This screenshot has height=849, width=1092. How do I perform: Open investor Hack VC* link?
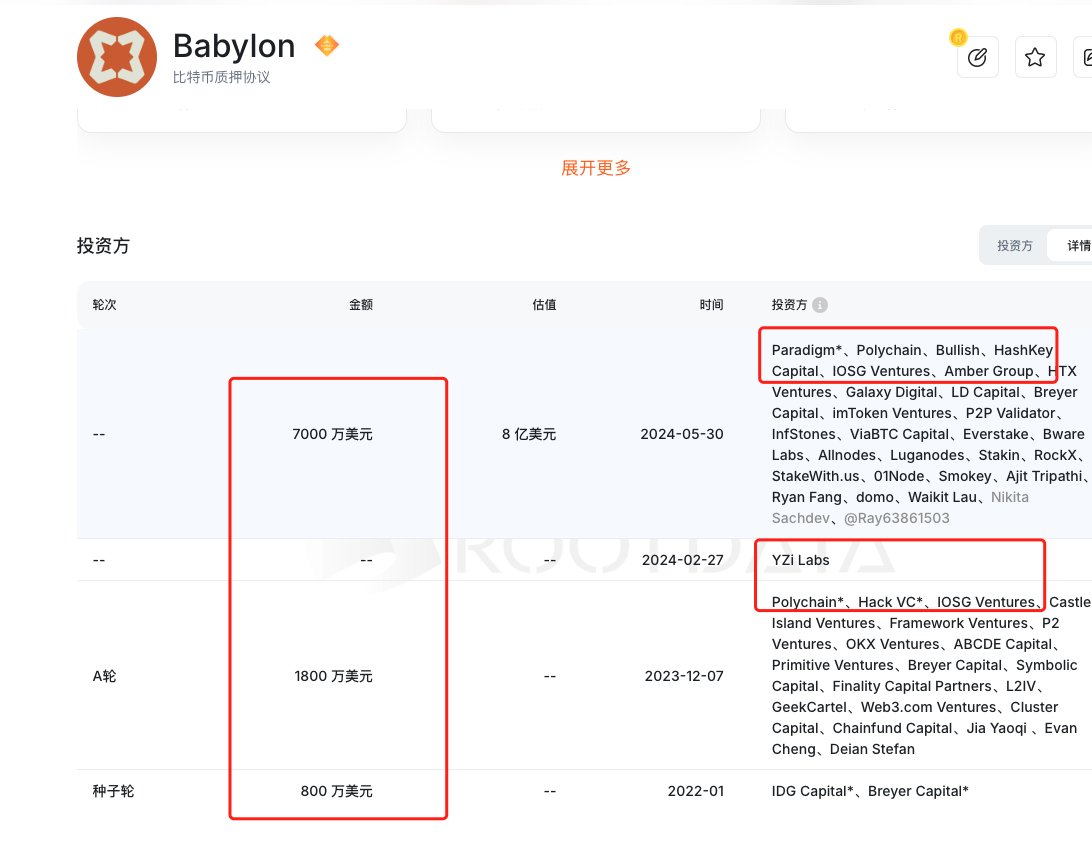coord(890,602)
